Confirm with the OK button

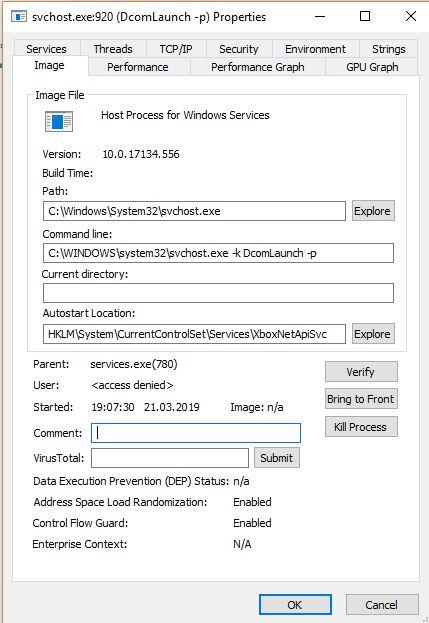click(x=295, y=605)
